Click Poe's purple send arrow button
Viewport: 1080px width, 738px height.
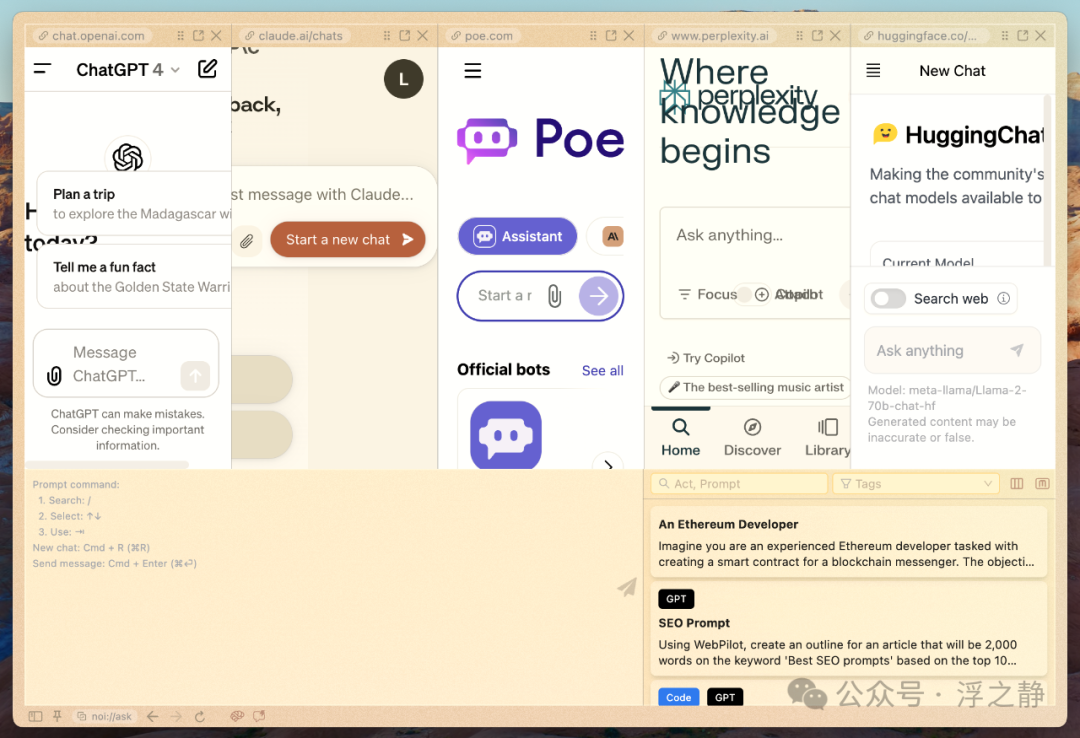coord(599,296)
